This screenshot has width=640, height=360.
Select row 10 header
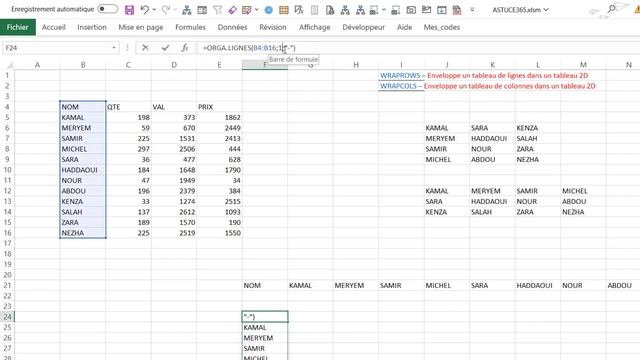(x=7, y=170)
